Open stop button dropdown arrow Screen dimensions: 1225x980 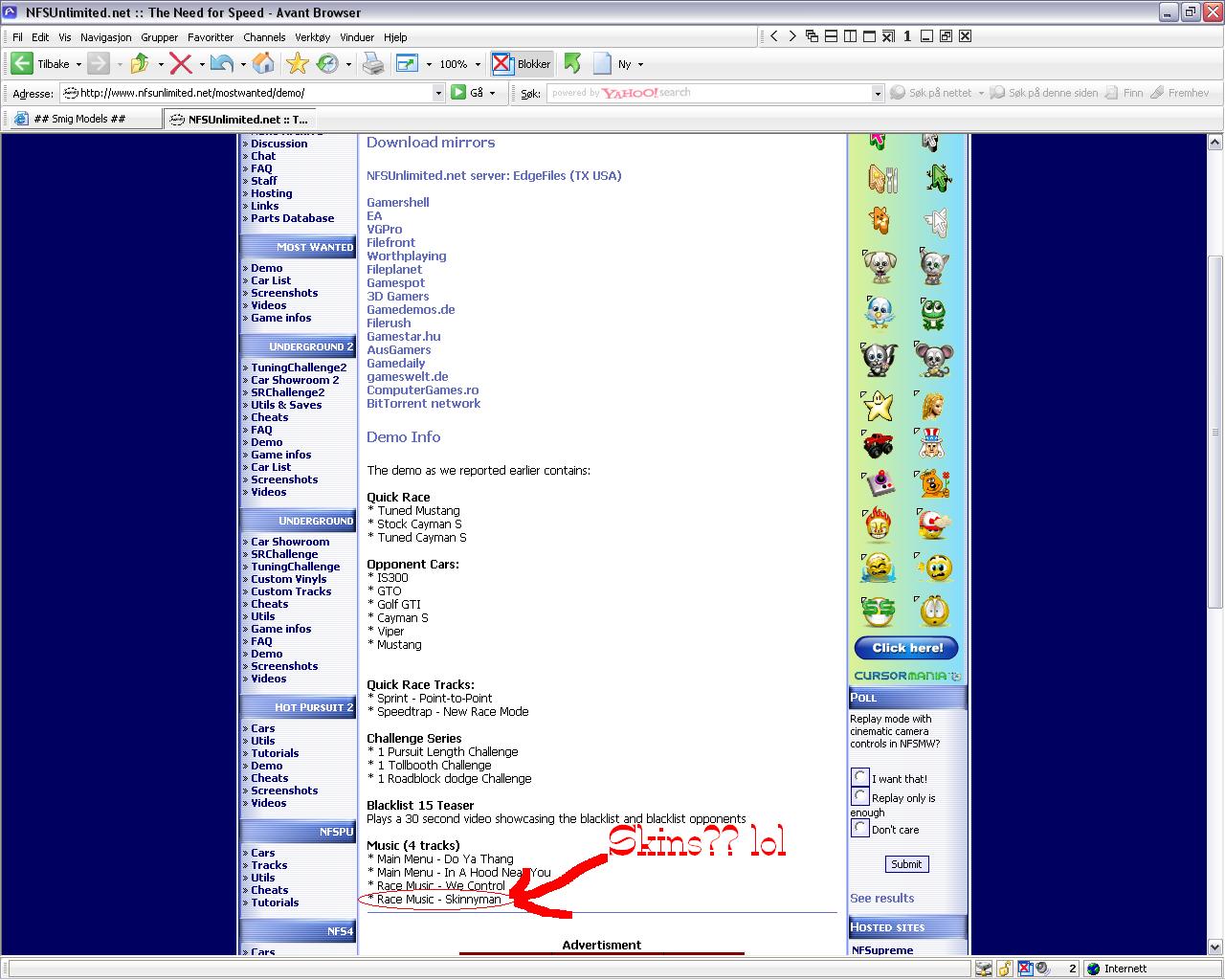tap(202, 65)
